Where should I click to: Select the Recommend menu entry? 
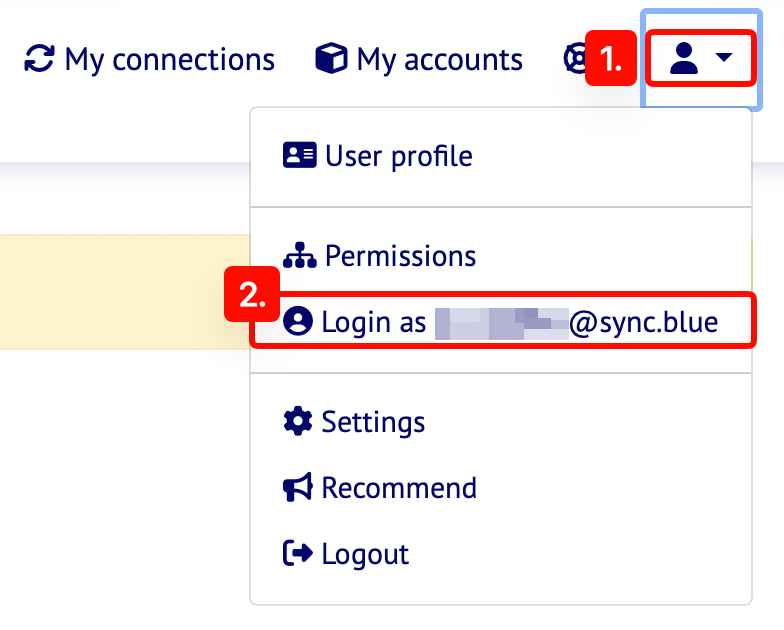399,488
